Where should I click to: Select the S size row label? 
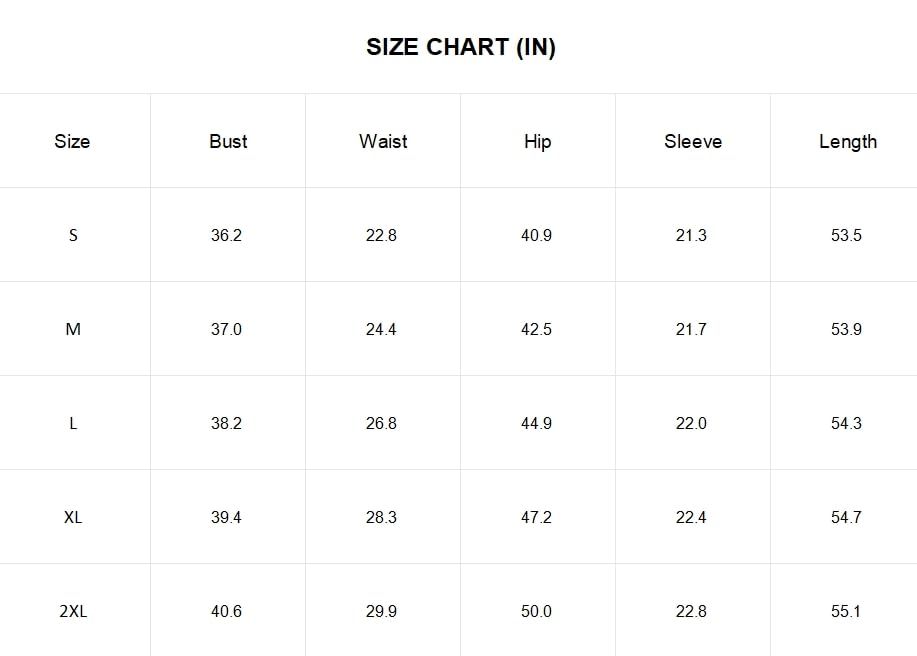click(x=73, y=235)
